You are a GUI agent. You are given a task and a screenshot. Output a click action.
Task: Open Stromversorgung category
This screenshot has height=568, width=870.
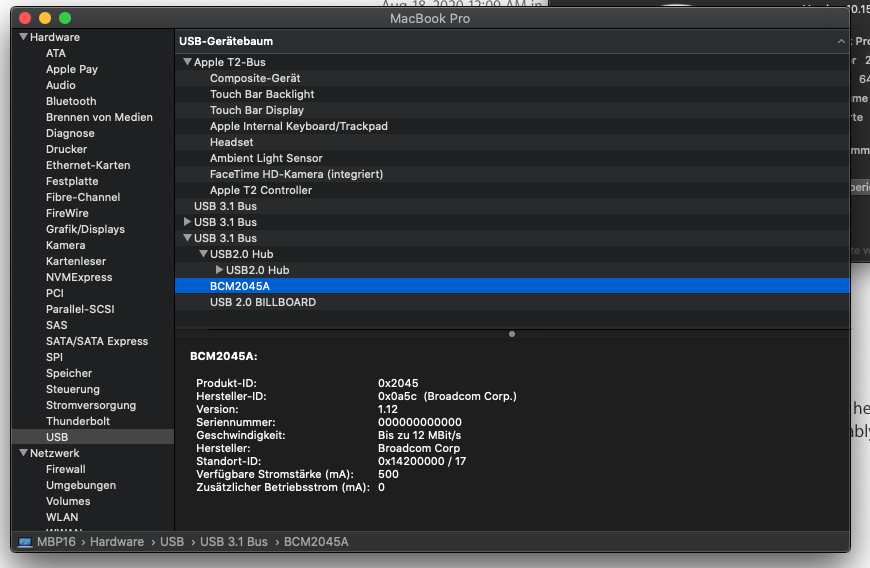pyautogui.click(x=90, y=405)
